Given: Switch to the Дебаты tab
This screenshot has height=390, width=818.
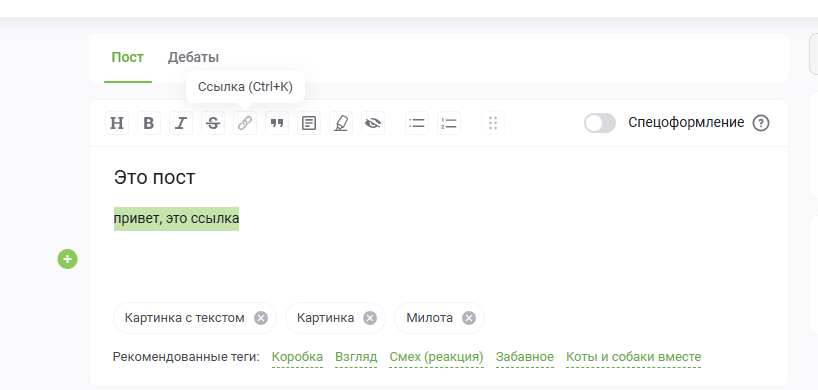Looking at the screenshot, I should [x=194, y=57].
